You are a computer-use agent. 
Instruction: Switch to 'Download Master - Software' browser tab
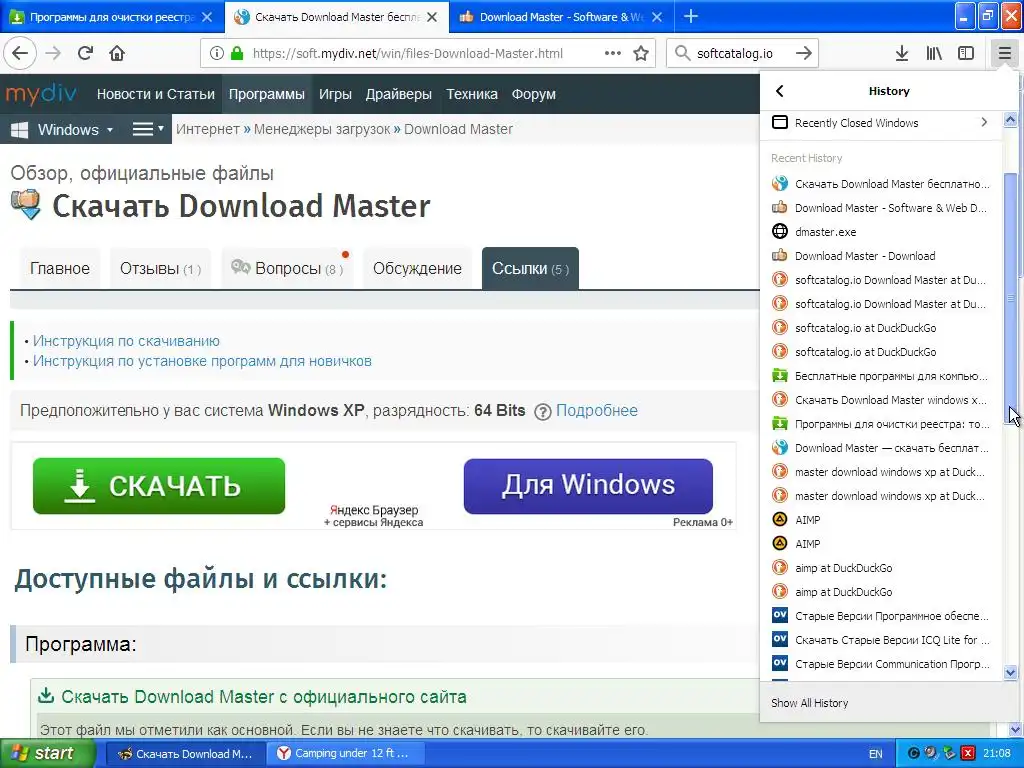[x=560, y=17]
